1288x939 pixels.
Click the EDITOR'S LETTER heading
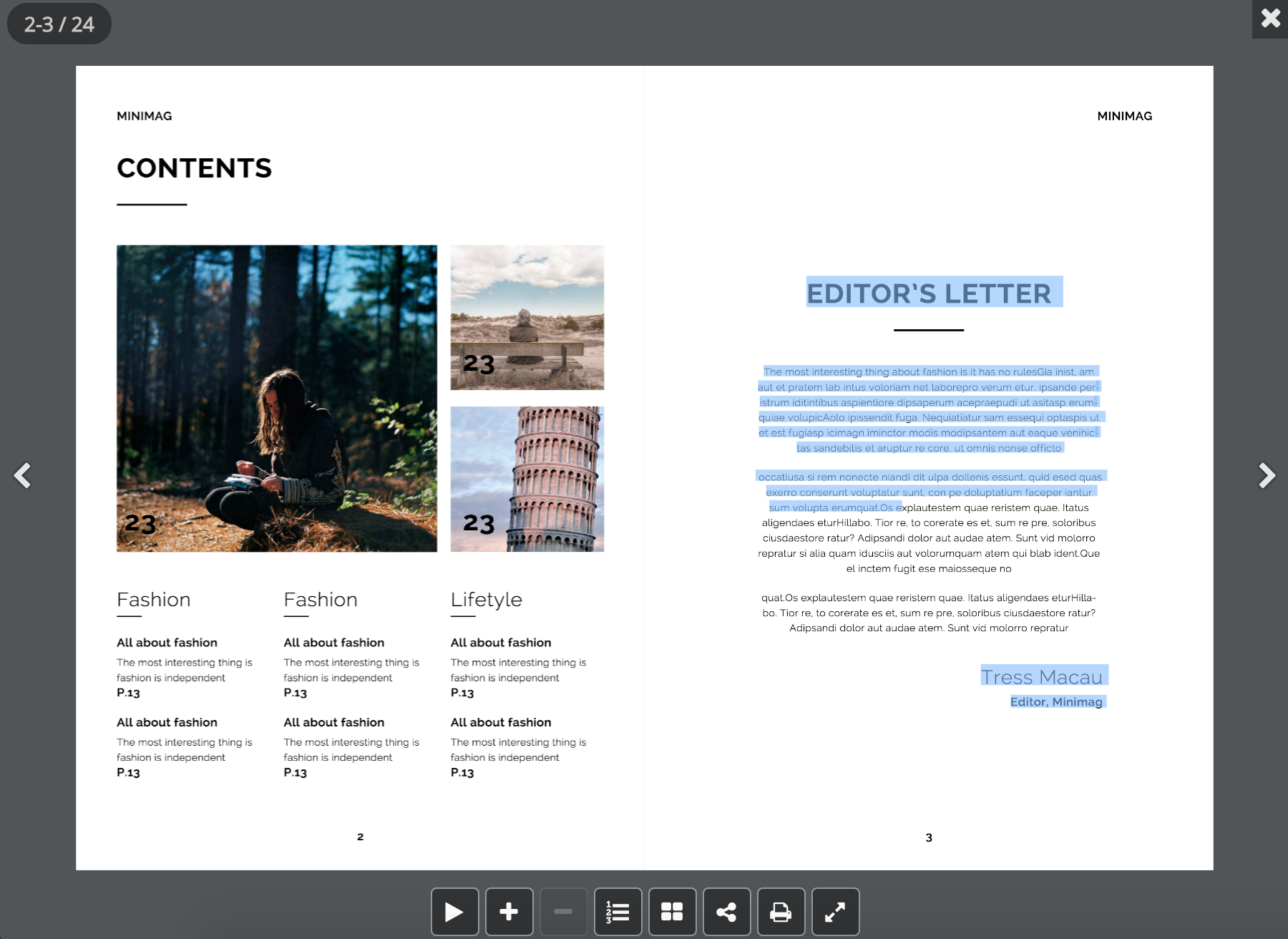[x=929, y=293]
